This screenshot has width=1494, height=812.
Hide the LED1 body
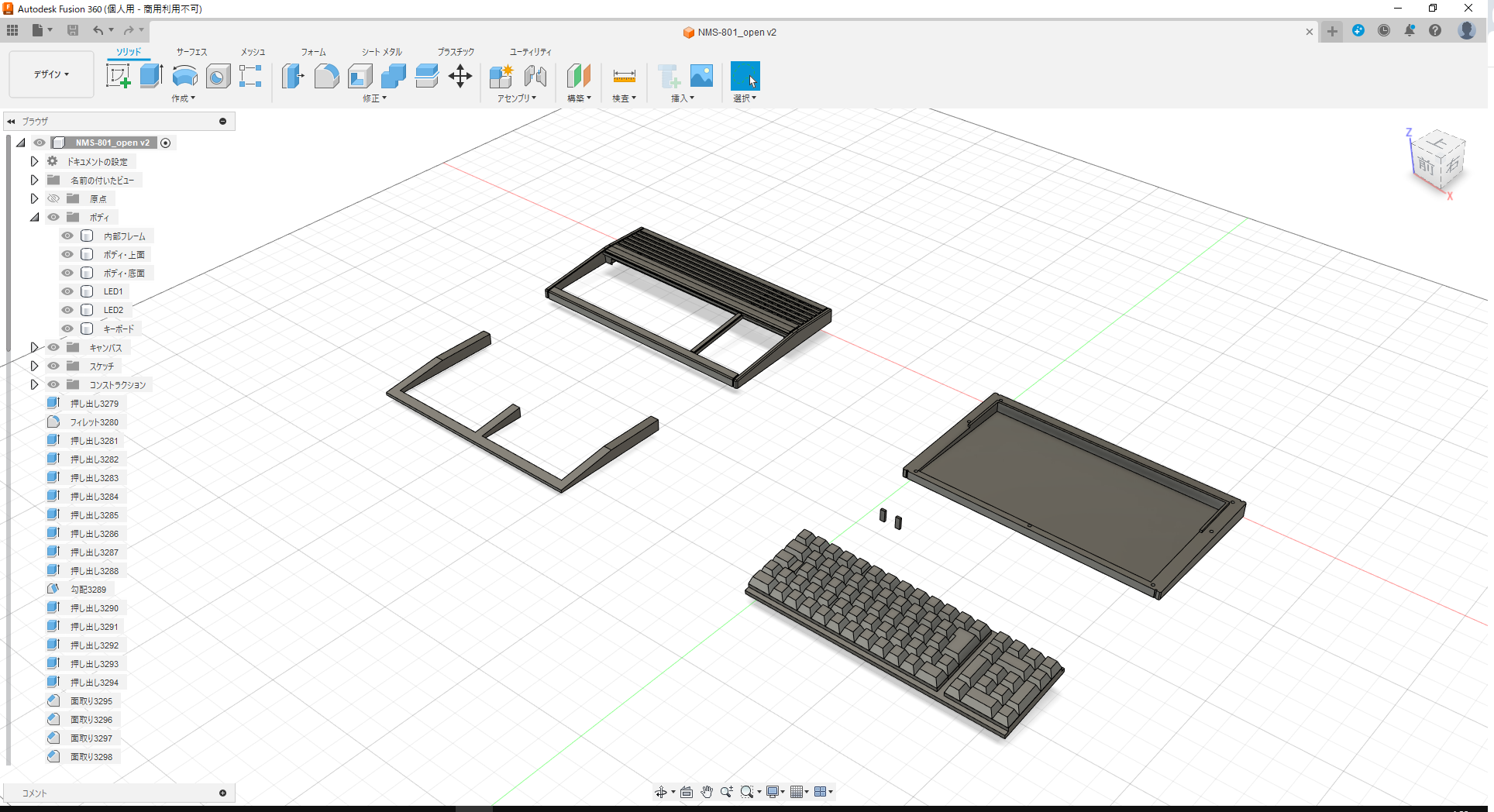tap(67, 291)
